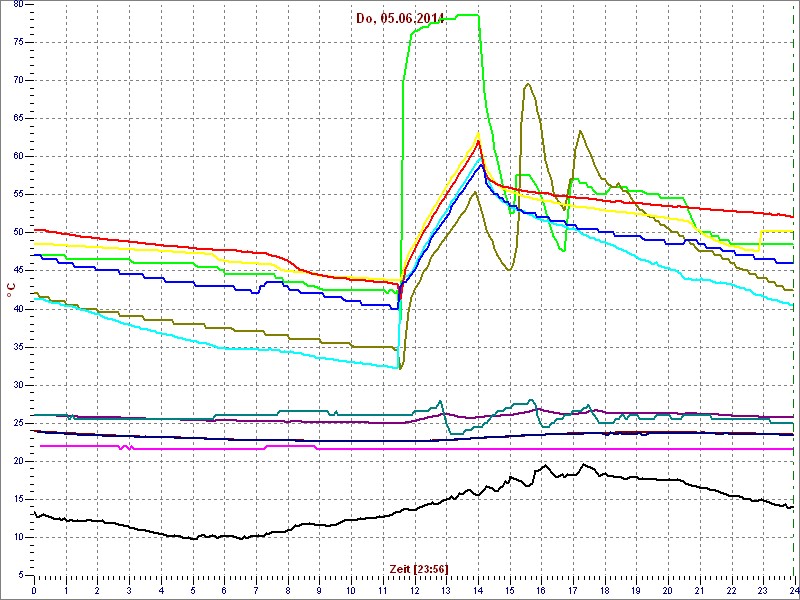Image resolution: width=800 pixels, height=600 pixels.
Task: Select the 35 label on temperature axis
Action: pos(18,347)
